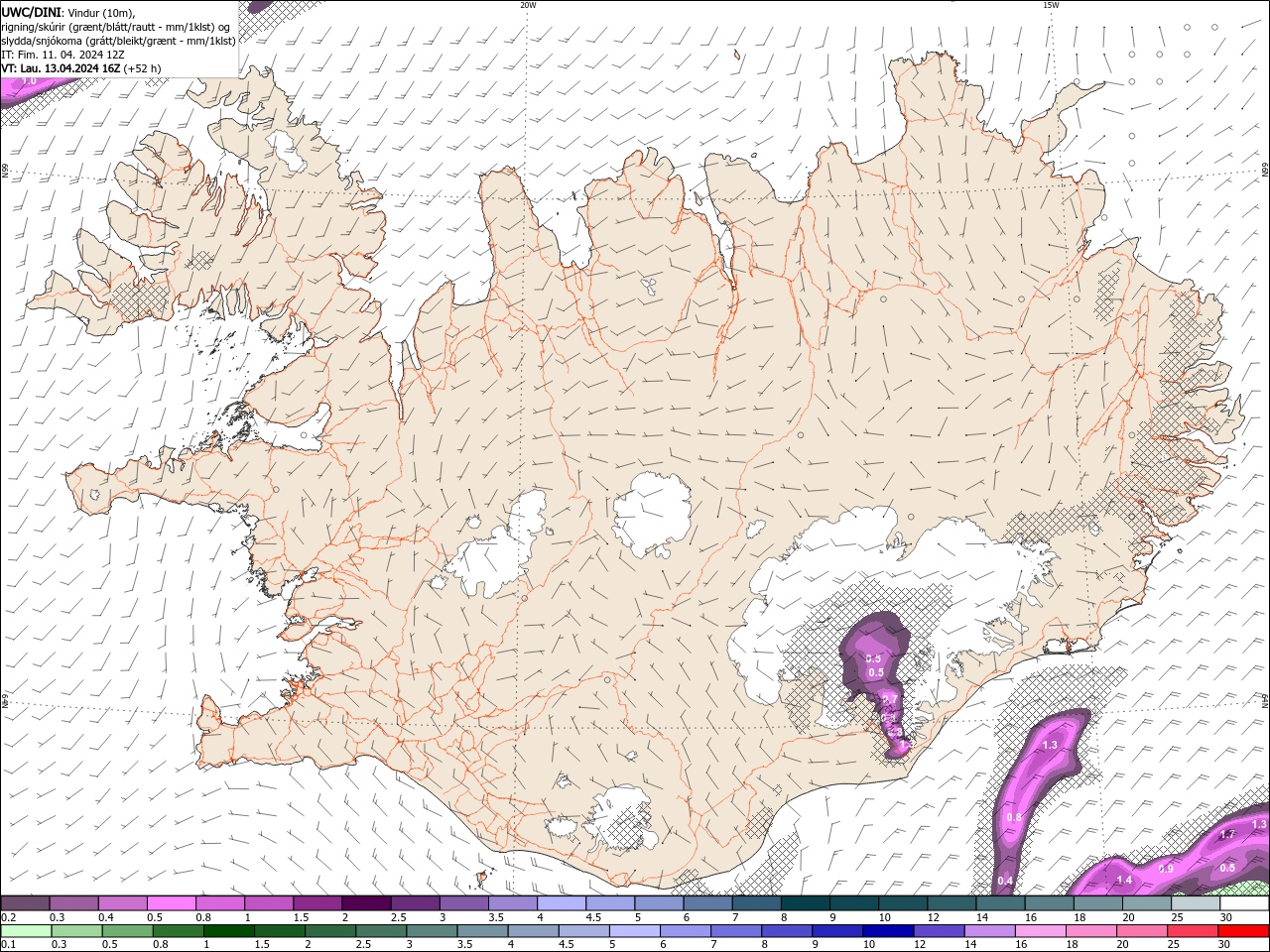Image resolution: width=1270 pixels, height=952 pixels.
Task: Pick top-row swatch between 6 and 7
Action: (707, 903)
